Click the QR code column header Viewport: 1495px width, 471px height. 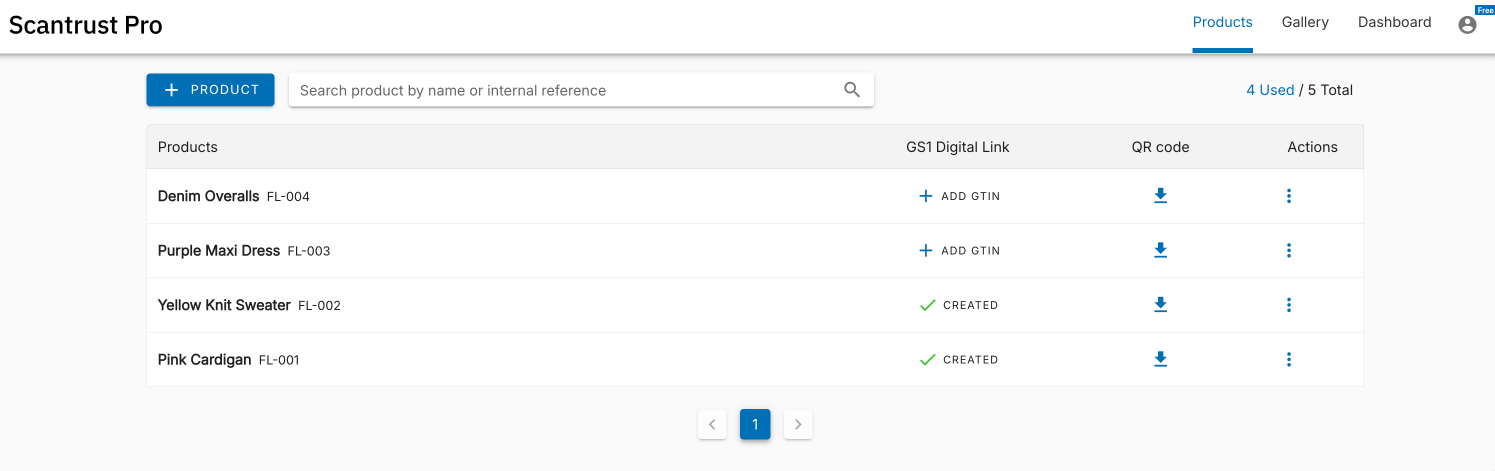[x=1160, y=147]
